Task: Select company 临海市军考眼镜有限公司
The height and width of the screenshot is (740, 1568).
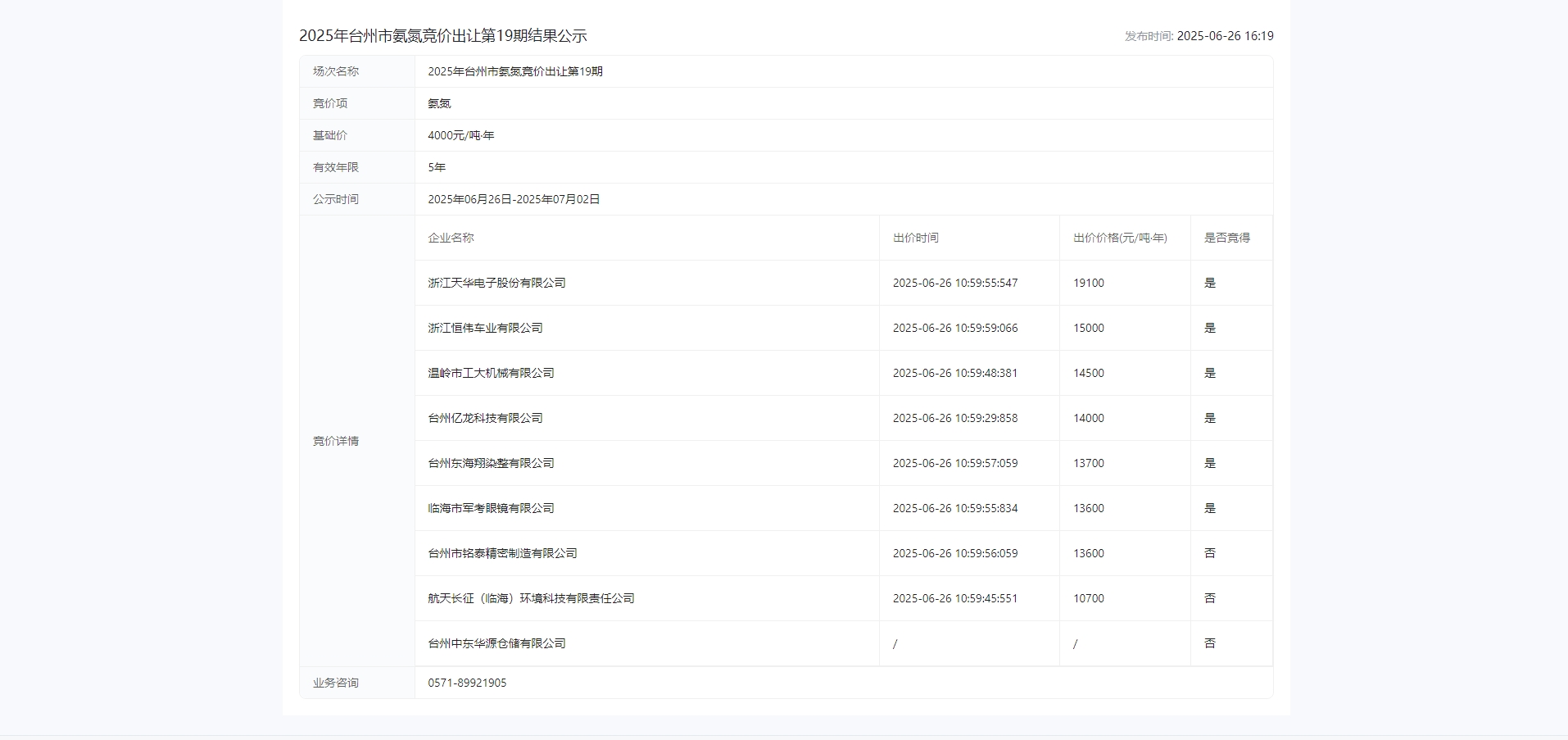Action: tap(491, 508)
